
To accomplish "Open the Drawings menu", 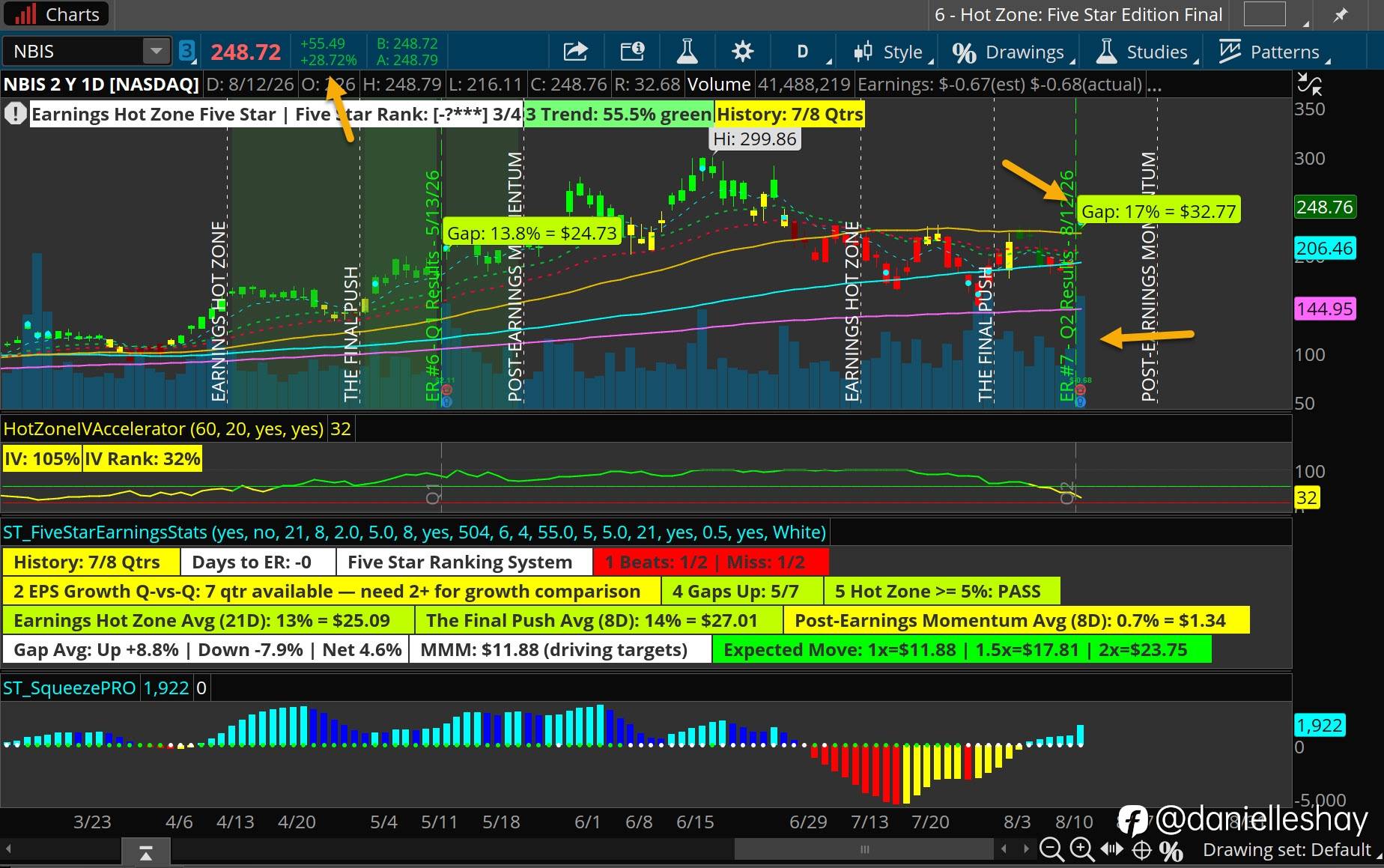I will (x=1013, y=52).
